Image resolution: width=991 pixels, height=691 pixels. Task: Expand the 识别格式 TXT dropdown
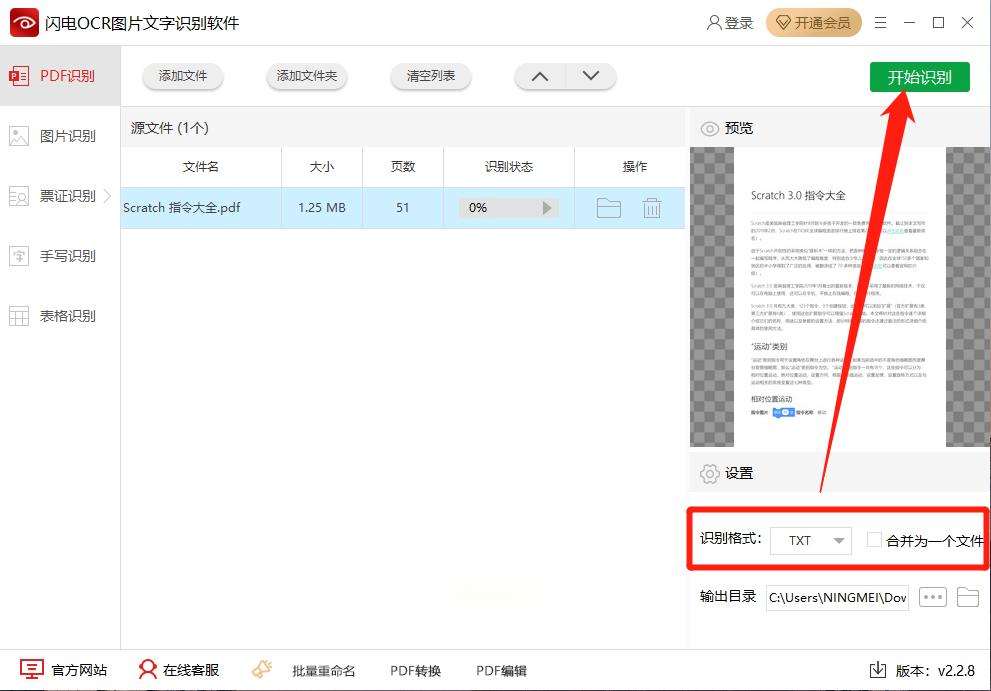pyautogui.click(x=810, y=540)
